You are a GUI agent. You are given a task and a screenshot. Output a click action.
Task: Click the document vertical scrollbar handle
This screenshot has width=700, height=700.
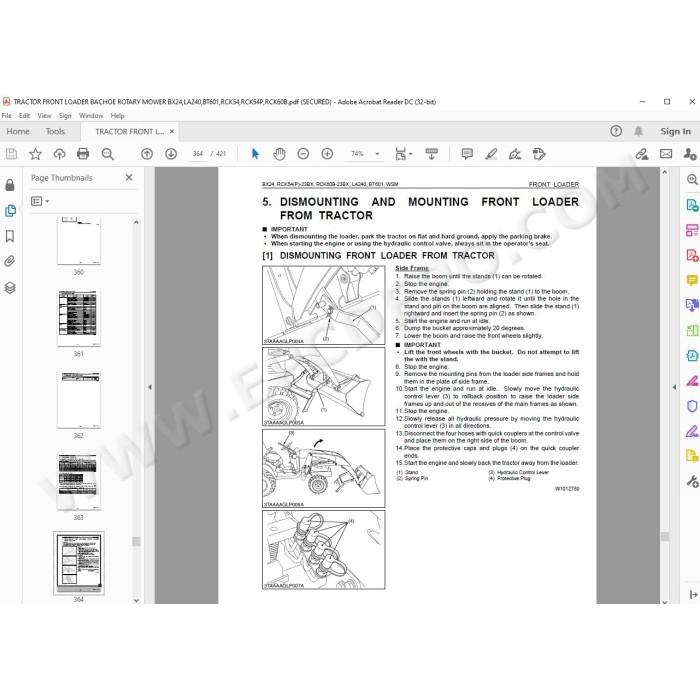point(664,536)
